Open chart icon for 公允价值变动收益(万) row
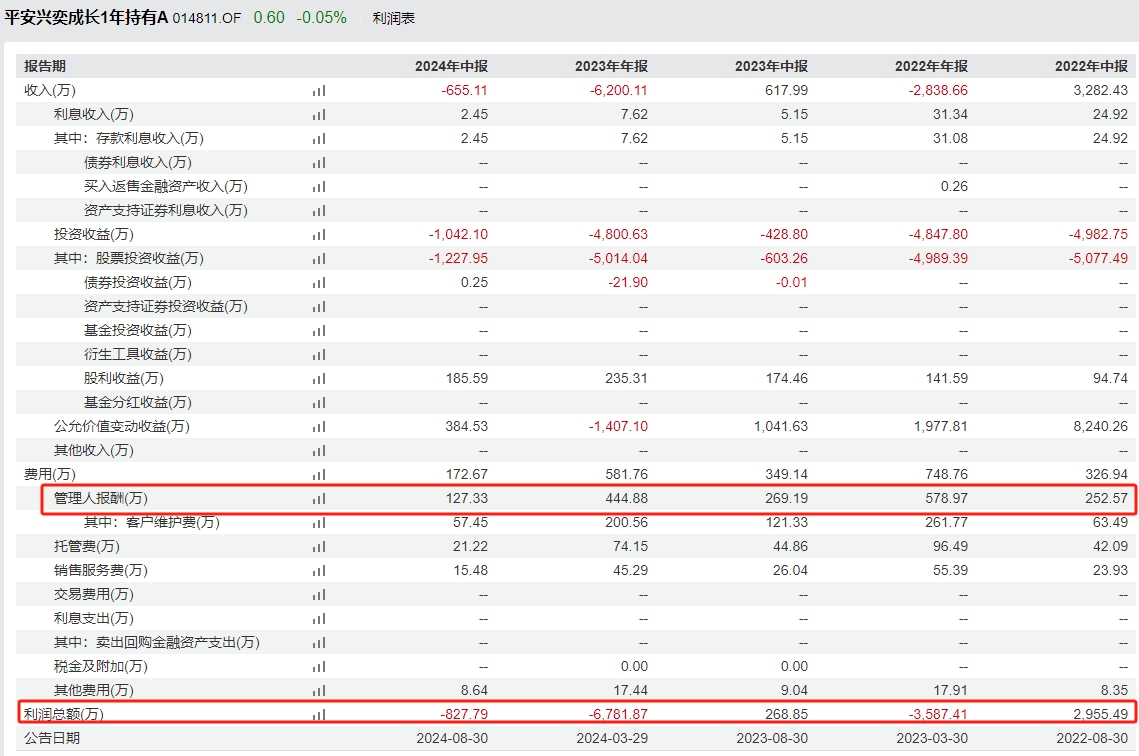1139x756 pixels. click(x=319, y=426)
